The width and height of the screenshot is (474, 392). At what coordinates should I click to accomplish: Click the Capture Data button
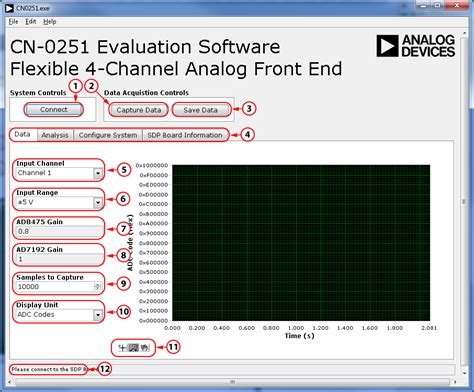[x=138, y=110]
